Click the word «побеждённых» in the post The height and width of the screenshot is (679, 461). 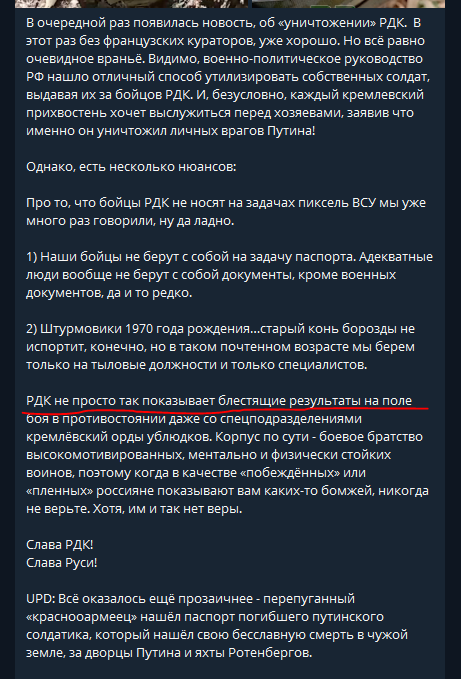[x=293, y=473]
